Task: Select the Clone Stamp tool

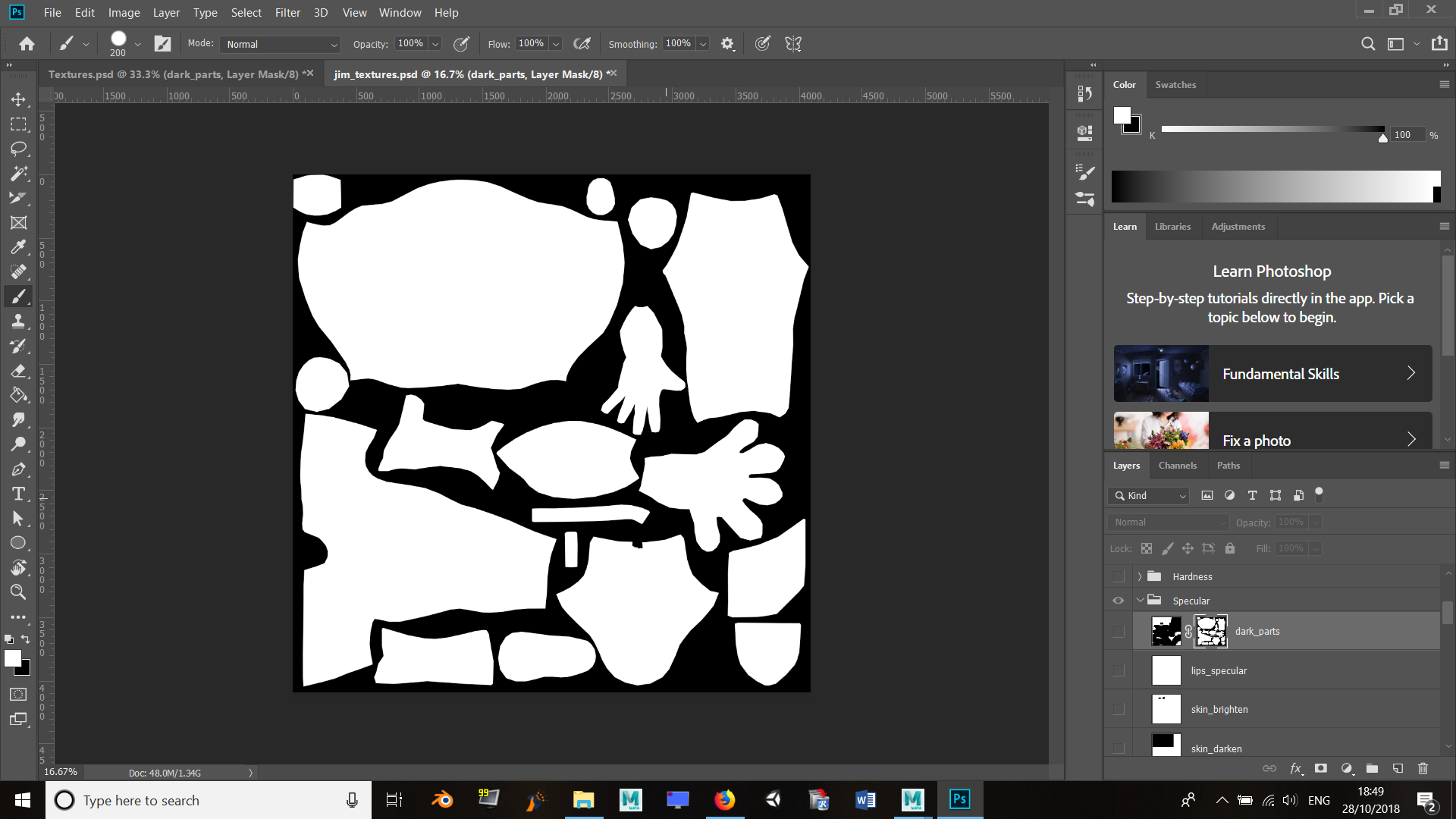Action: (18, 321)
